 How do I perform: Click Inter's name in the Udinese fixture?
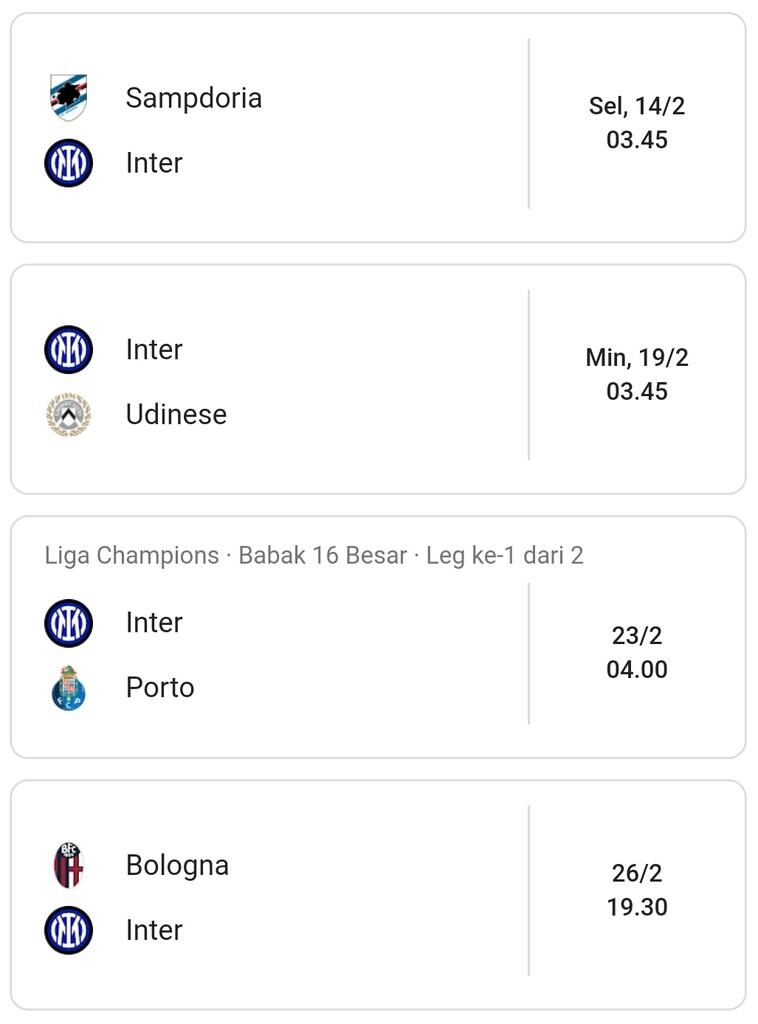point(154,350)
